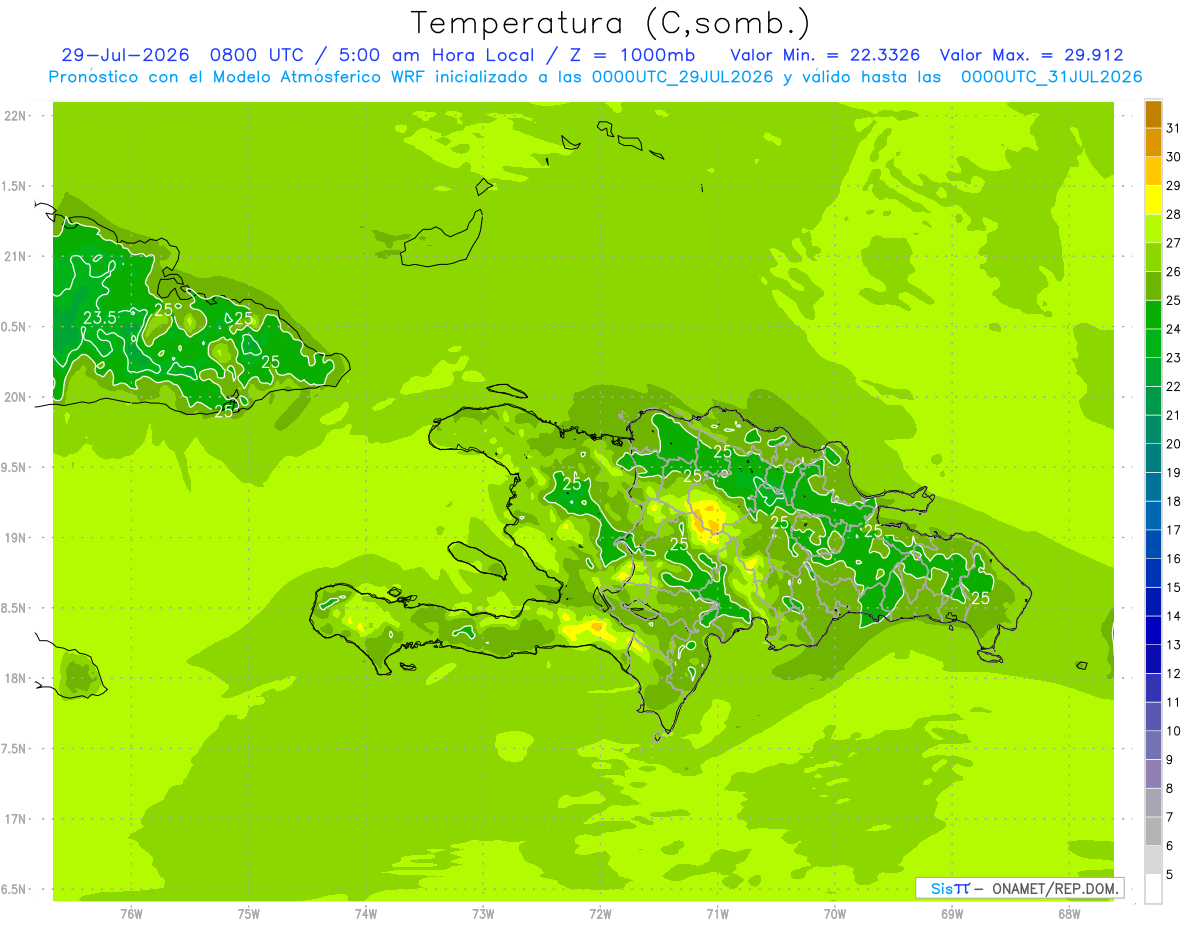Click the '10' value on the color scale
The width and height of the screenshot is (1200, 927).
(1173, 731)
